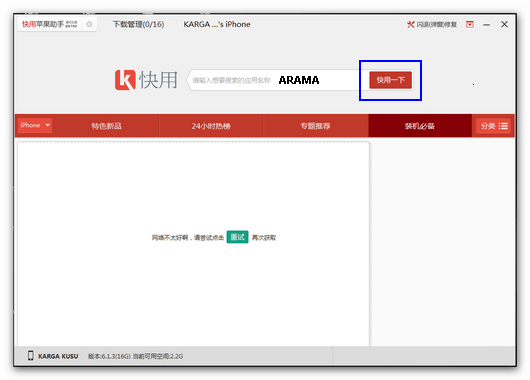Click the 再次获取 text after retry button
Image resolution: width=530 pixels, height=380 pixels.
point(264,238)
